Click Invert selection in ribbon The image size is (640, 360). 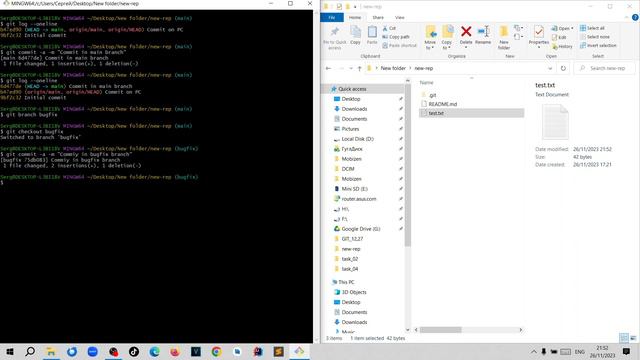tap(598, 45)
